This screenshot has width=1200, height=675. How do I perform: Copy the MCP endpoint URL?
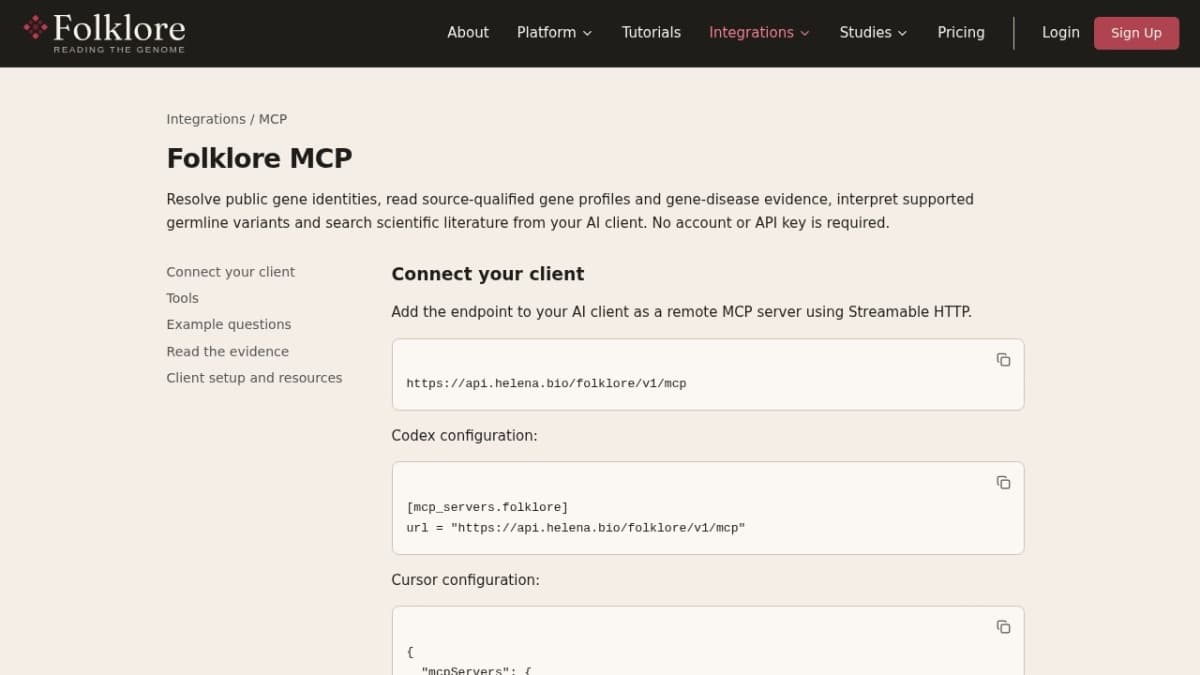(1003, 360)
